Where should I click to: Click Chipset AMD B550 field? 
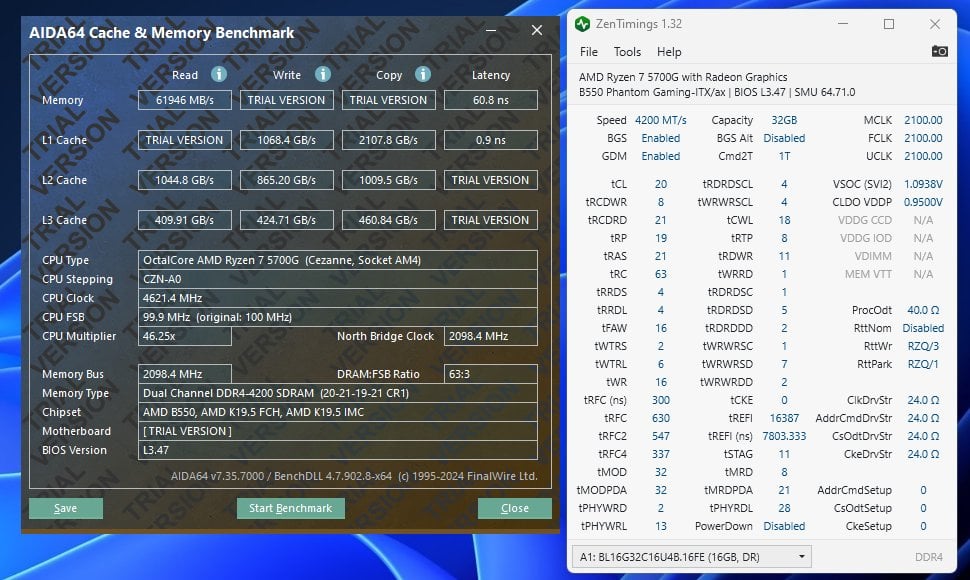(x=338, y=412)
